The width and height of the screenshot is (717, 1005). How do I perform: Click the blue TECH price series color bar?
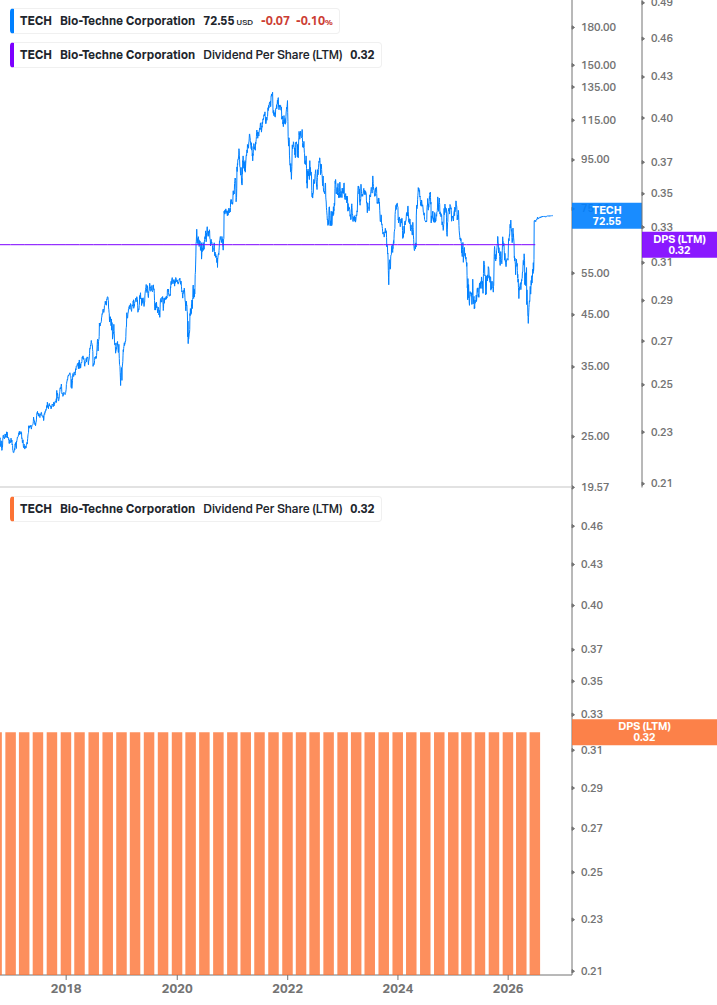tap(12, 21)
